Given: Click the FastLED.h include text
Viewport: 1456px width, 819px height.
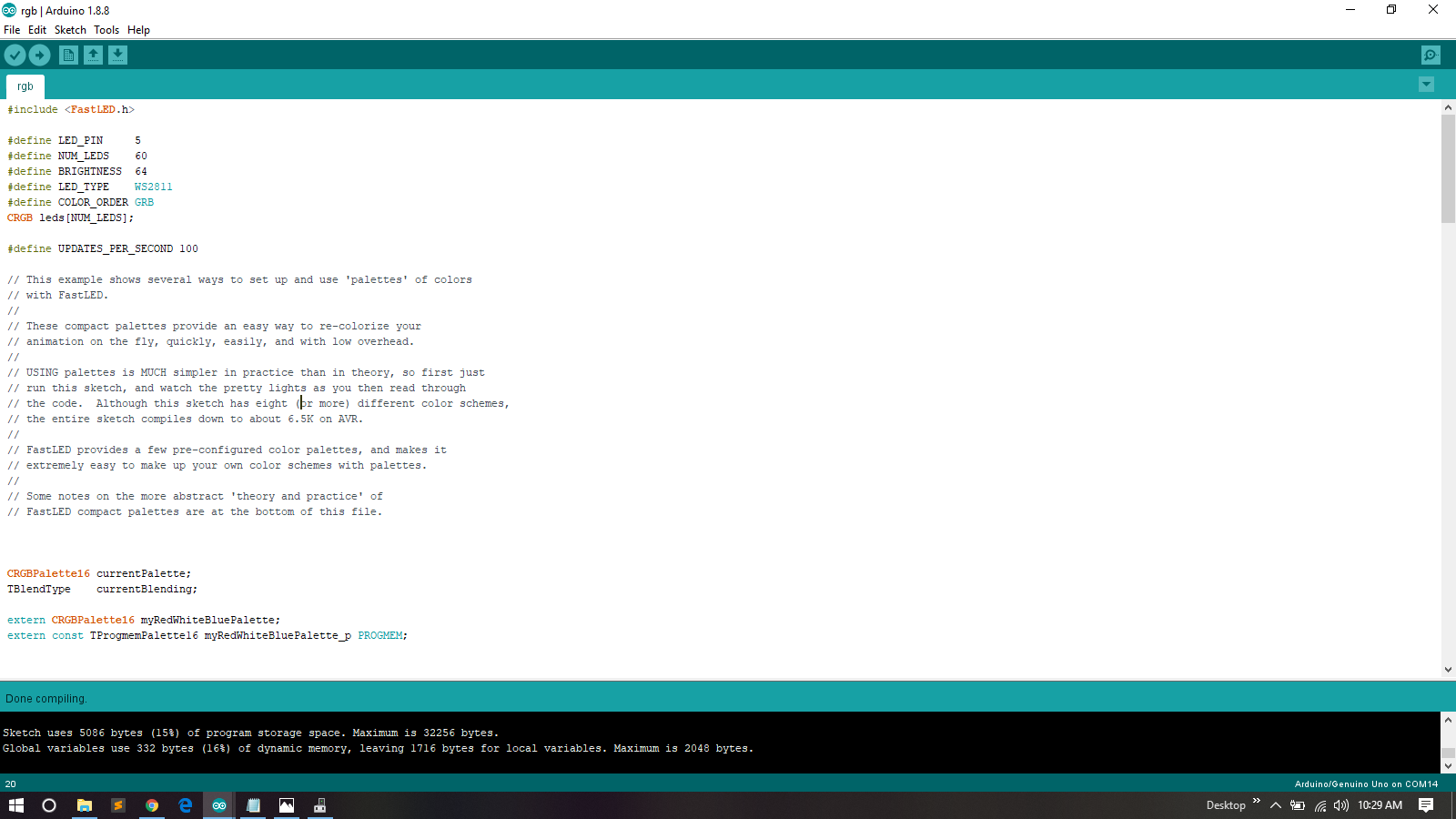Looking at the screenshot, I should tap(99, 110).
